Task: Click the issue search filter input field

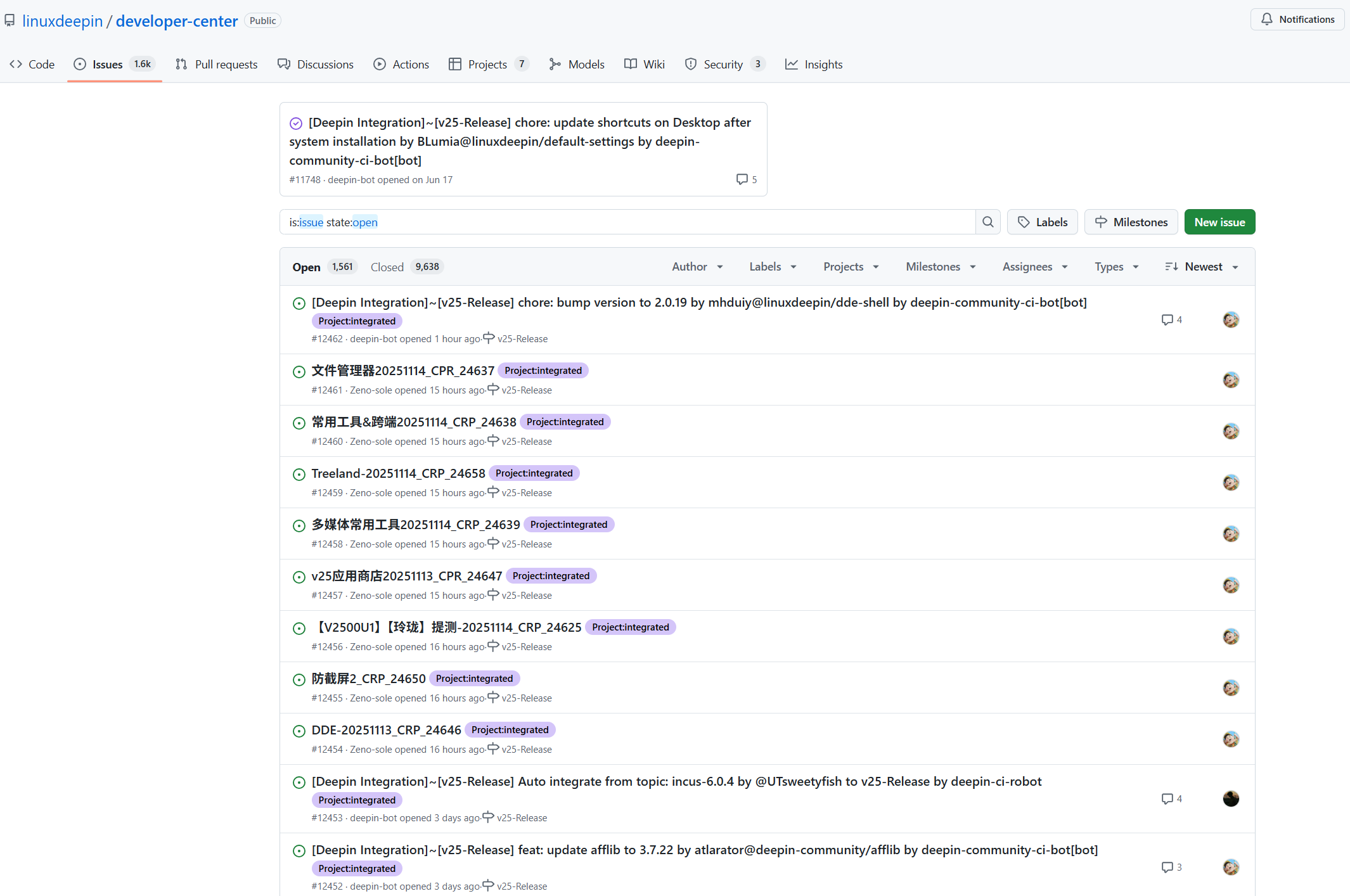Action: 627,222
